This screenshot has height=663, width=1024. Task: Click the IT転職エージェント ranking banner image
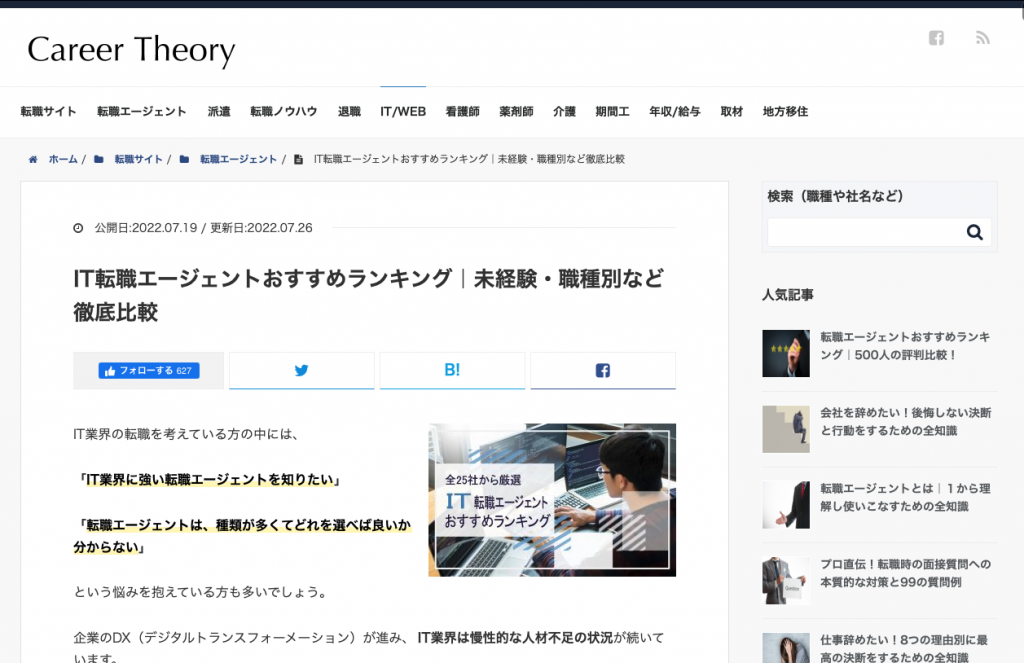552,500
